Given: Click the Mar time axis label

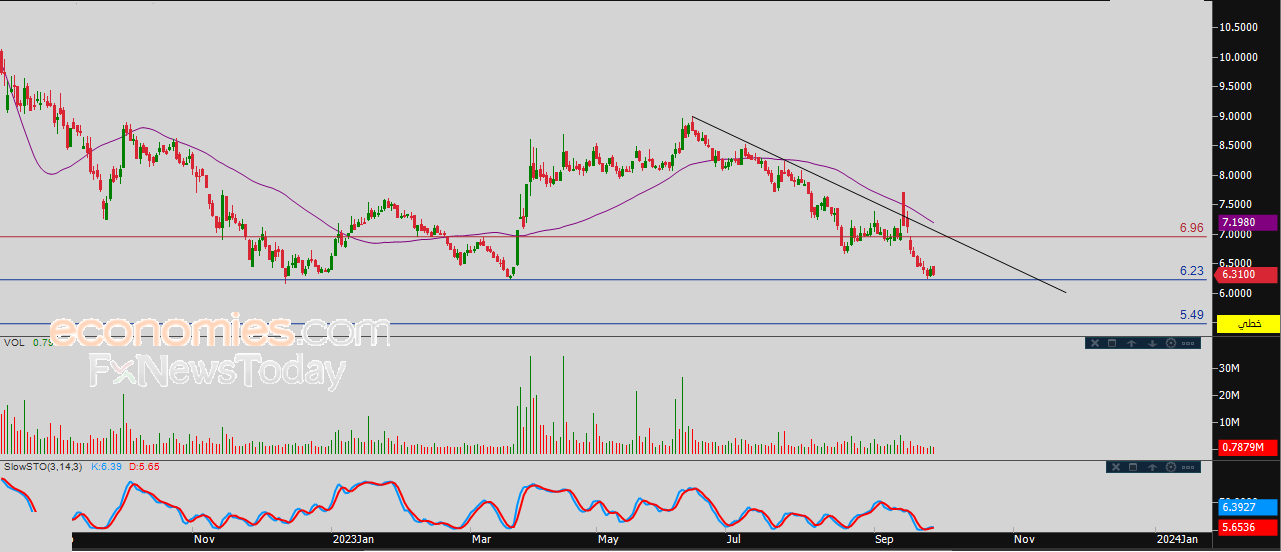Looking at the screenshot, I should 482,539.
